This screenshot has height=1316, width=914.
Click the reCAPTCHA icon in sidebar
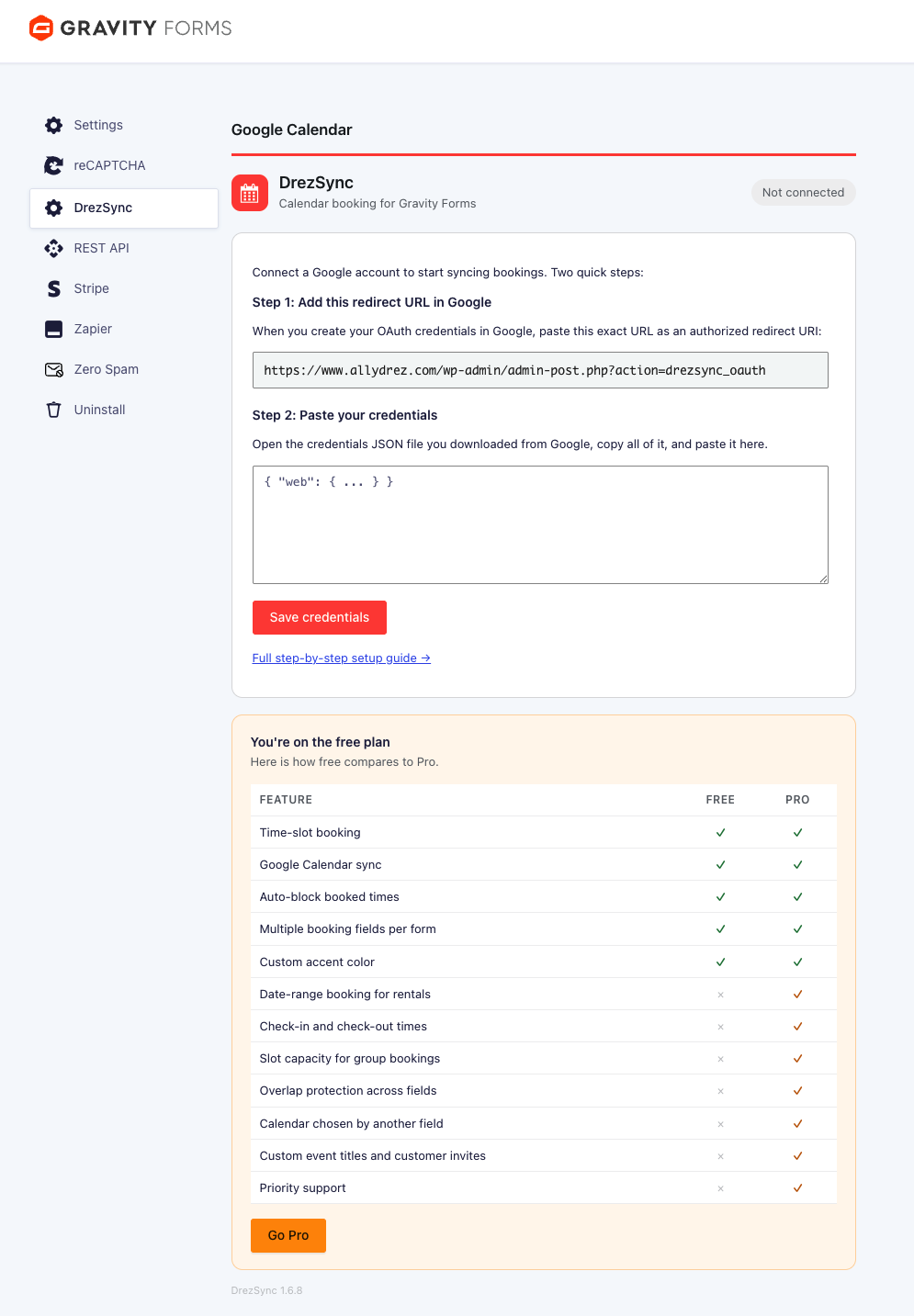tap(54, 165)
